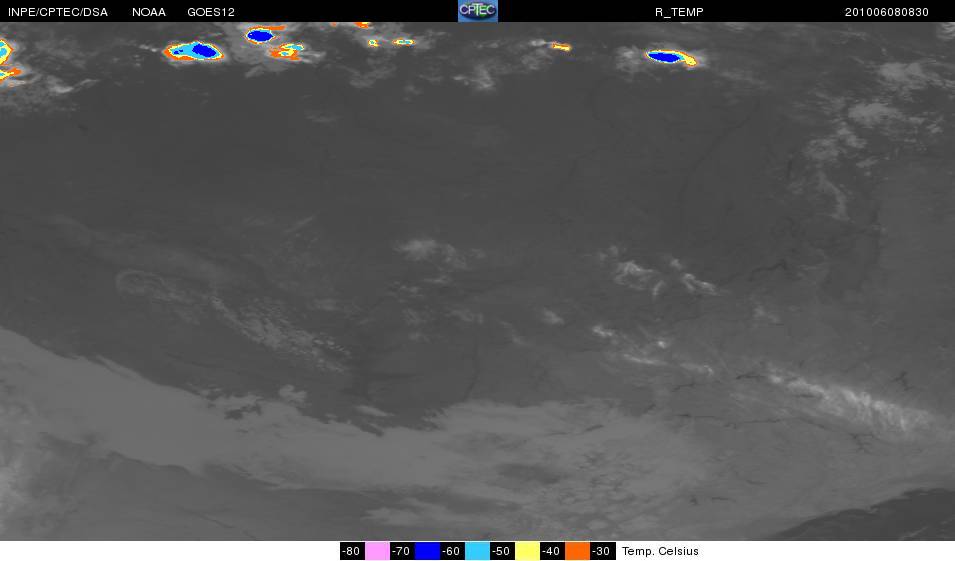Viewport: 955px width, 561px height.
Task: Click the 201006080830 timestamp
Action: pos(886,12)
